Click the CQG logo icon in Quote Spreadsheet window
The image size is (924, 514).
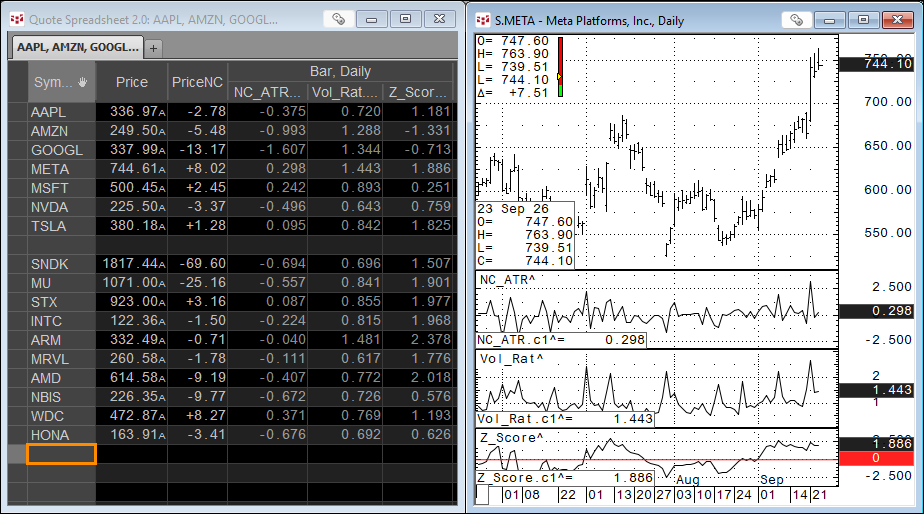point(17,19)
